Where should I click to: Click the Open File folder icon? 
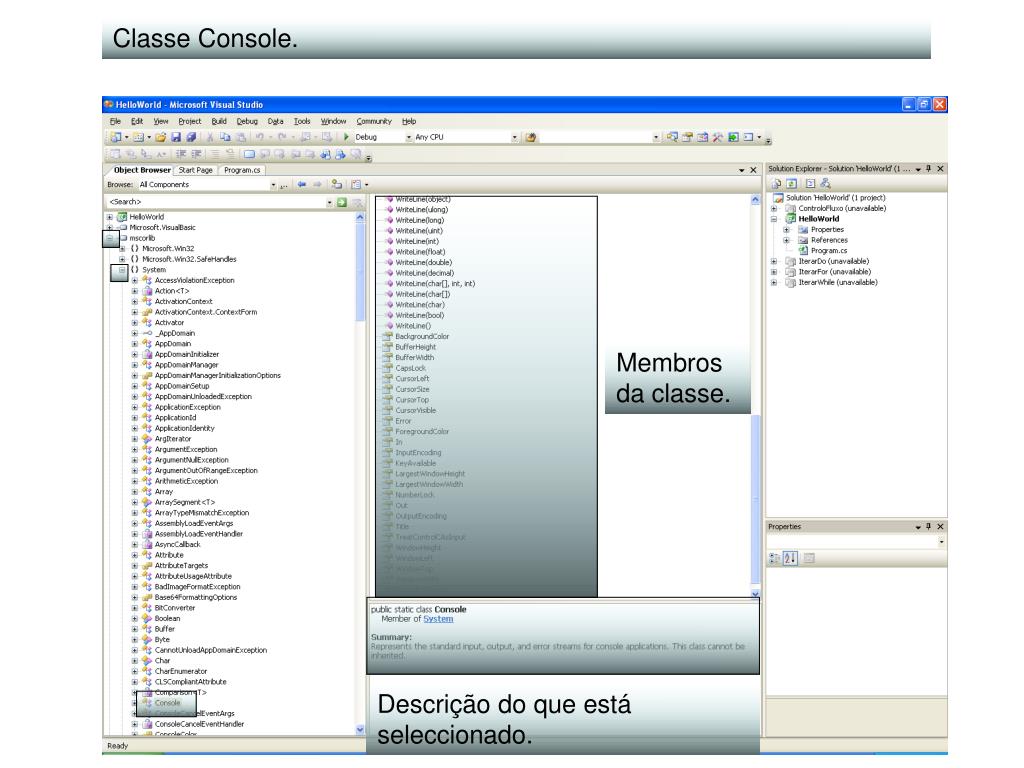pos(161,137)
